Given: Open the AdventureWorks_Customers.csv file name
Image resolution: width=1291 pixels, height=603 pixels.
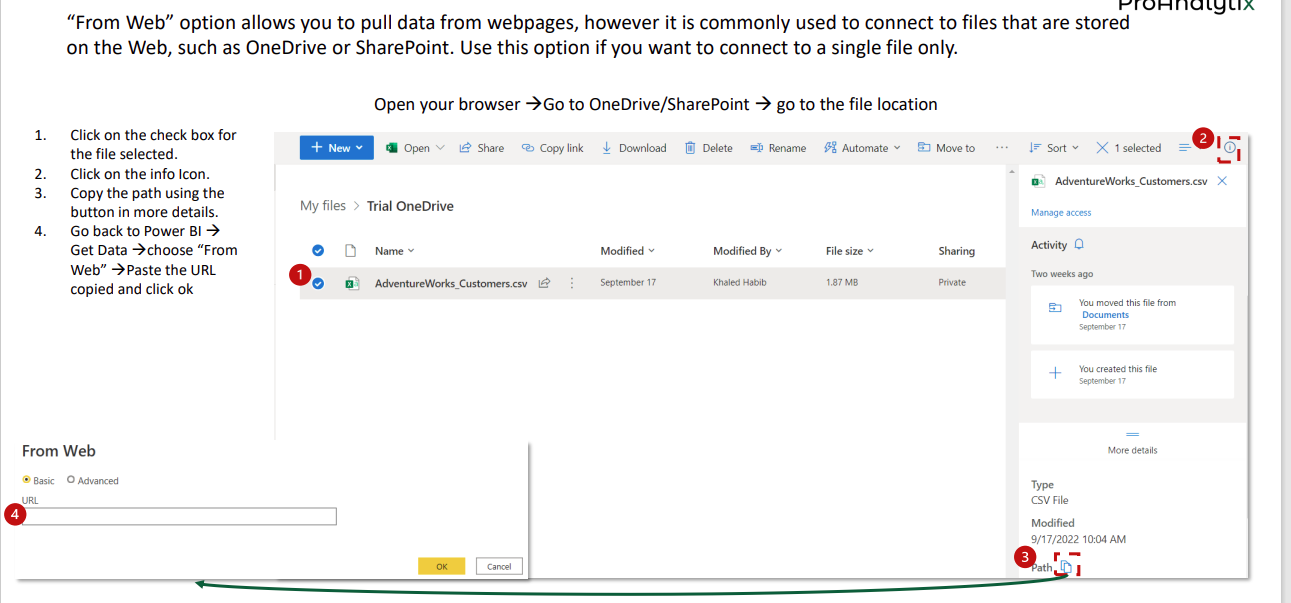Looking at the screenshot, I should click(x=451, y=283).
